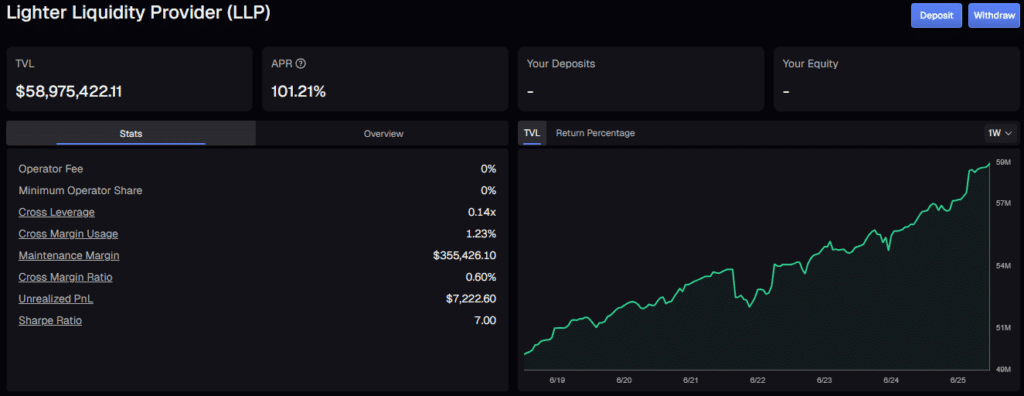Click the APR info question mark icon
The width and height of the screenshot is (1024, 396).
point(300,64)
